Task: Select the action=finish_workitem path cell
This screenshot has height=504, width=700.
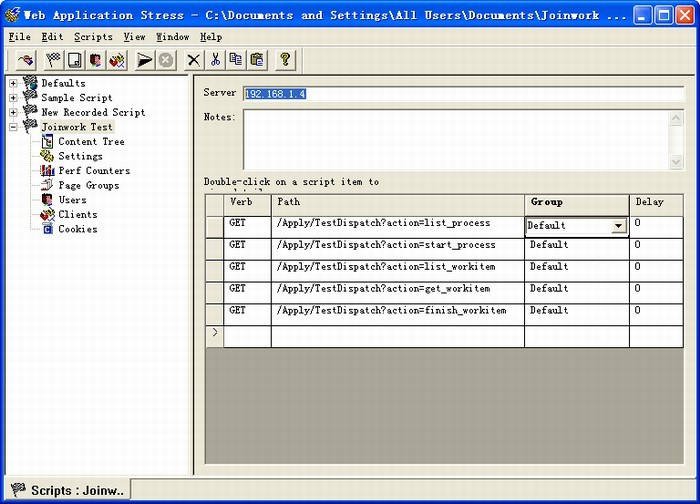Action: pyautogui.click(x=397, y=315)
